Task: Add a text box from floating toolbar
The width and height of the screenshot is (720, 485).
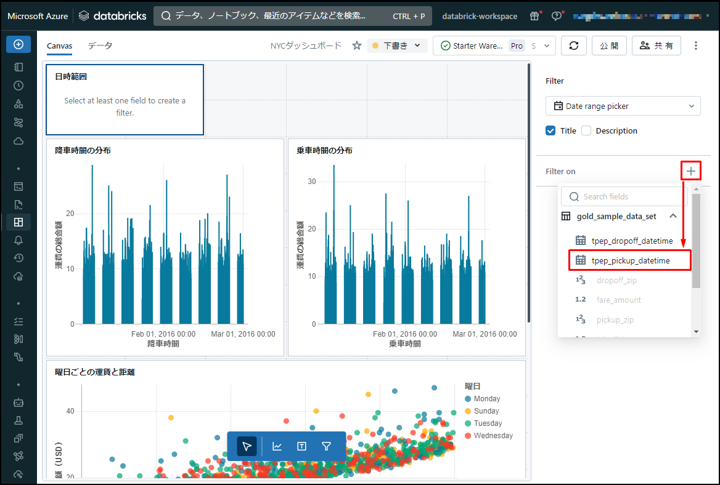Action: point(301,446)
